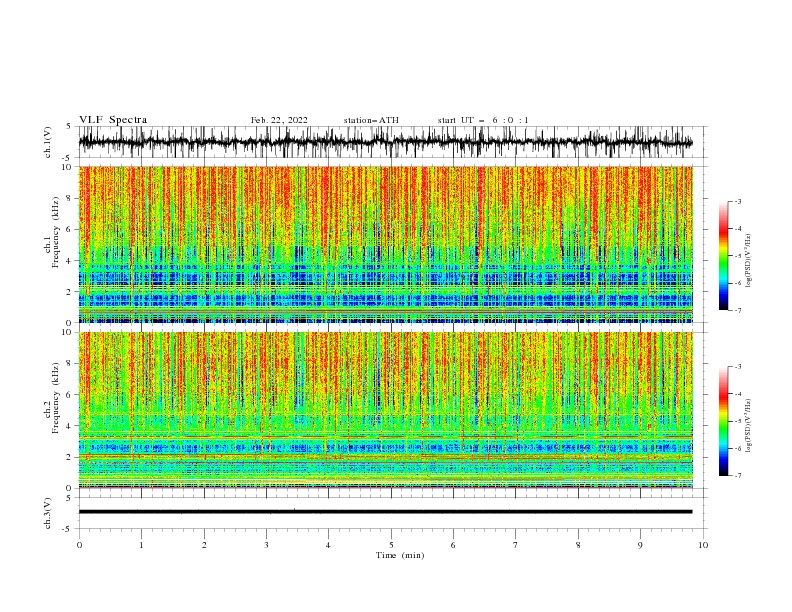Screen dimensions: 792x612
Task: Click the 'ch.3(V)' axis label
Action: (48, 513)
